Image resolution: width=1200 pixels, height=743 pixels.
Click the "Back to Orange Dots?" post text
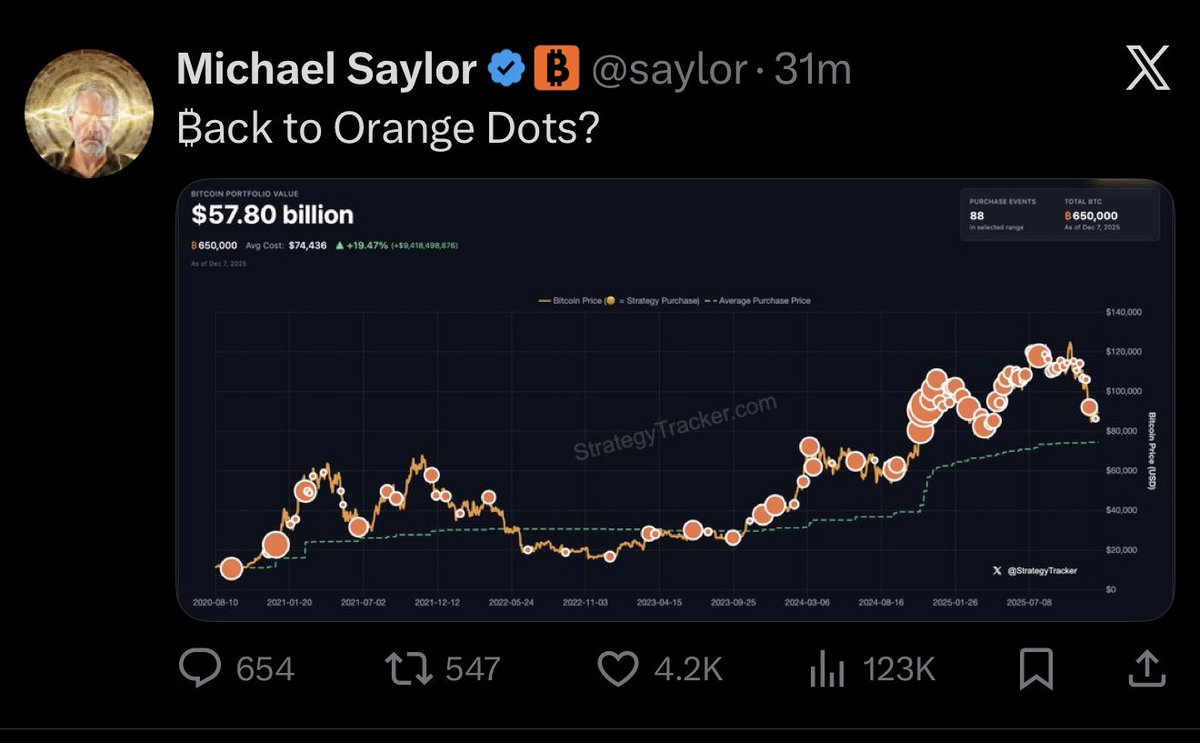point(388,129)
